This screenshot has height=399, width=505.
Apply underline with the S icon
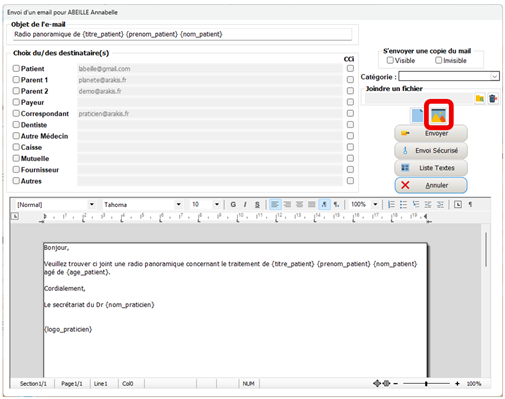pos(257,204)
